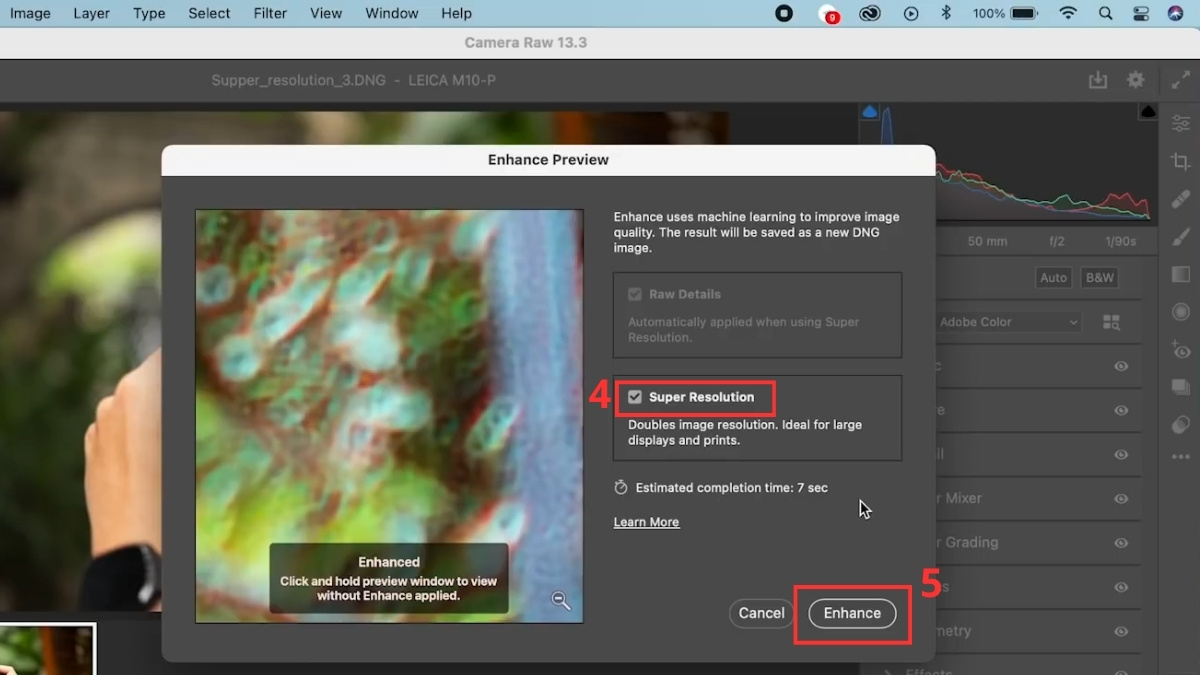Click the screen recording stop icon
1200x675 pixels.
(x=785, y=14)
